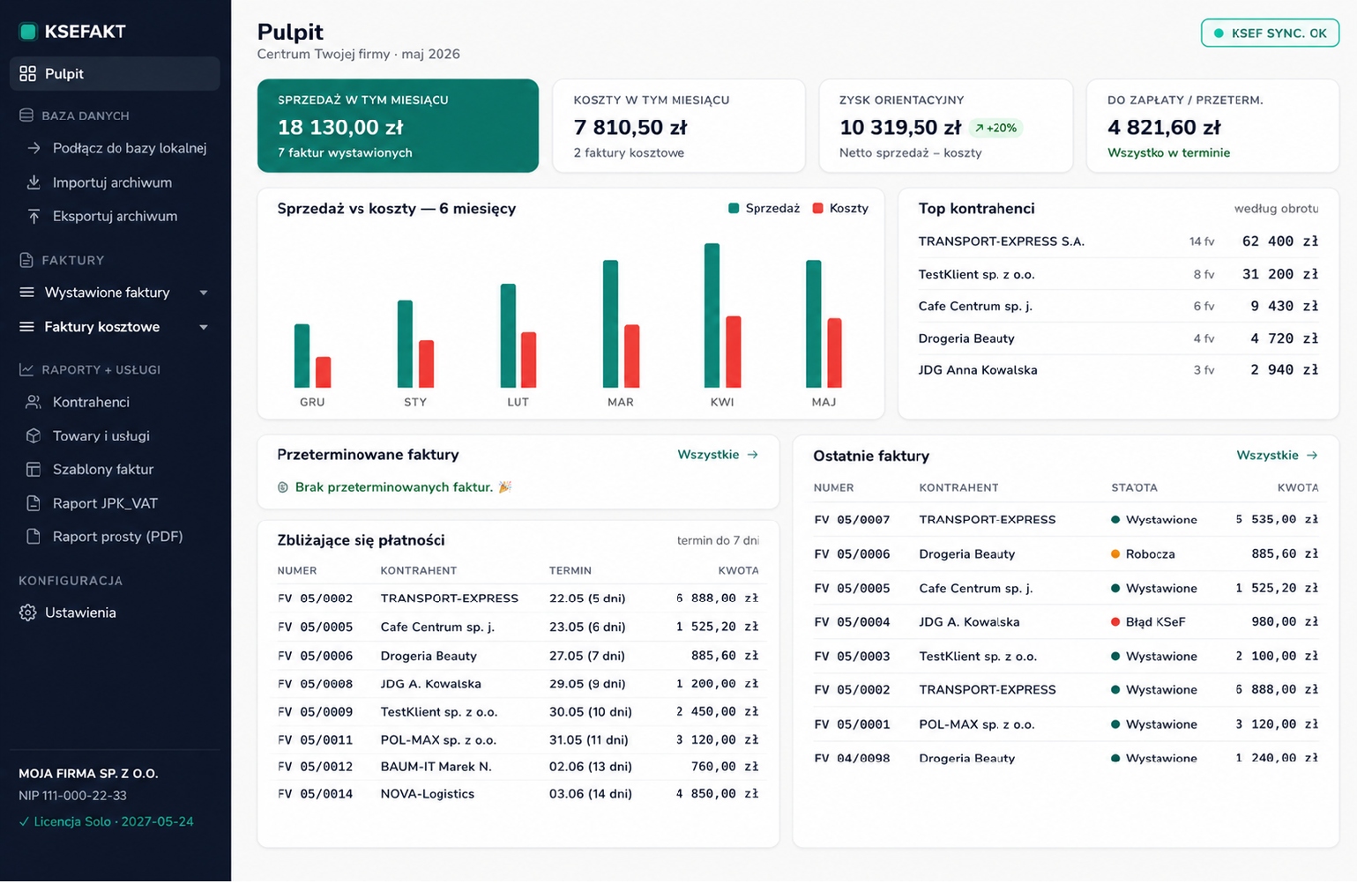
Task: Select TRANSPORT-EXPRESS S.A. in Top kontrahenci
Action: point(1118,241)
